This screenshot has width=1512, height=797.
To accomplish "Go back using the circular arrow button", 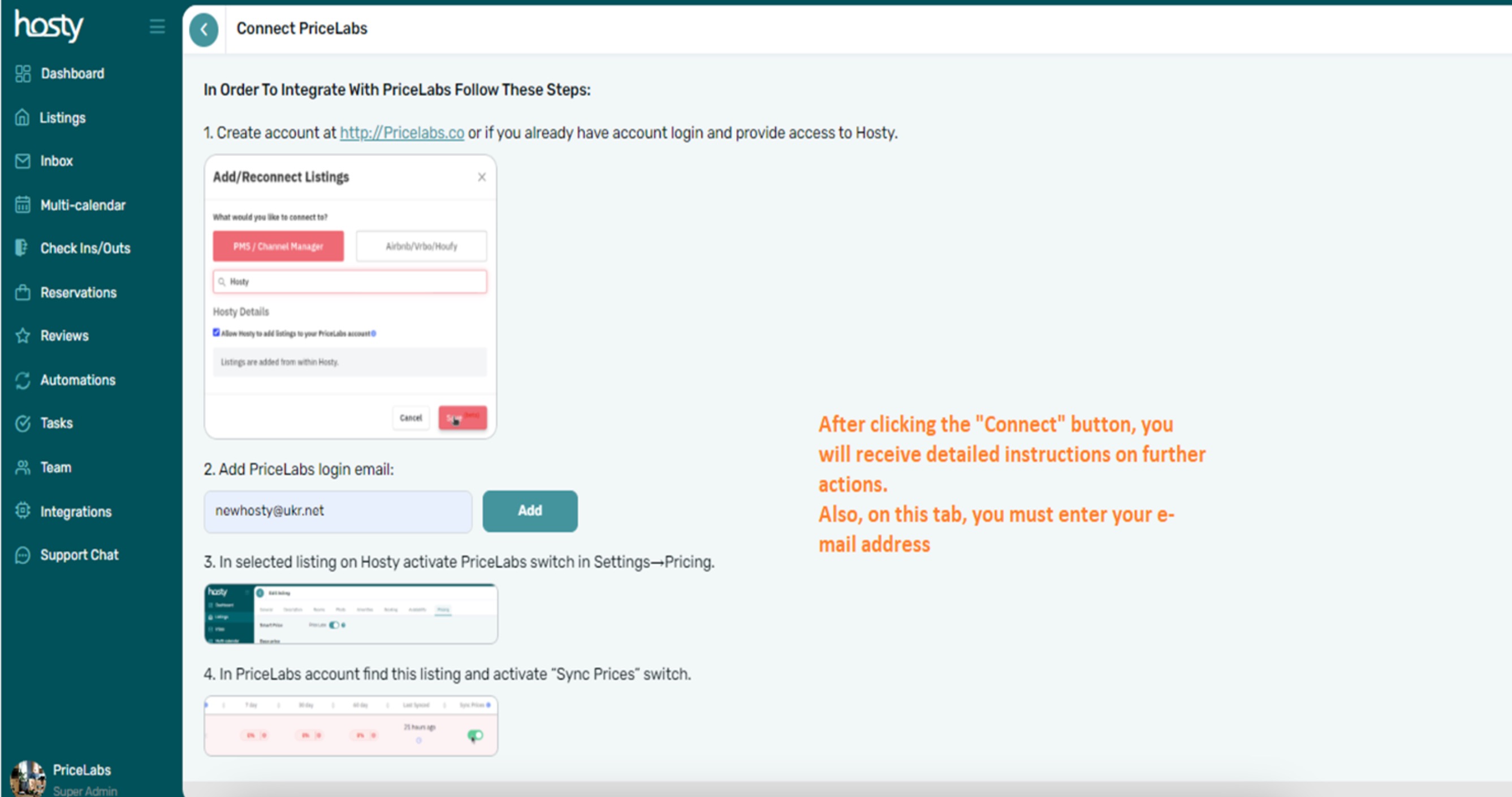I will [204, 29].
